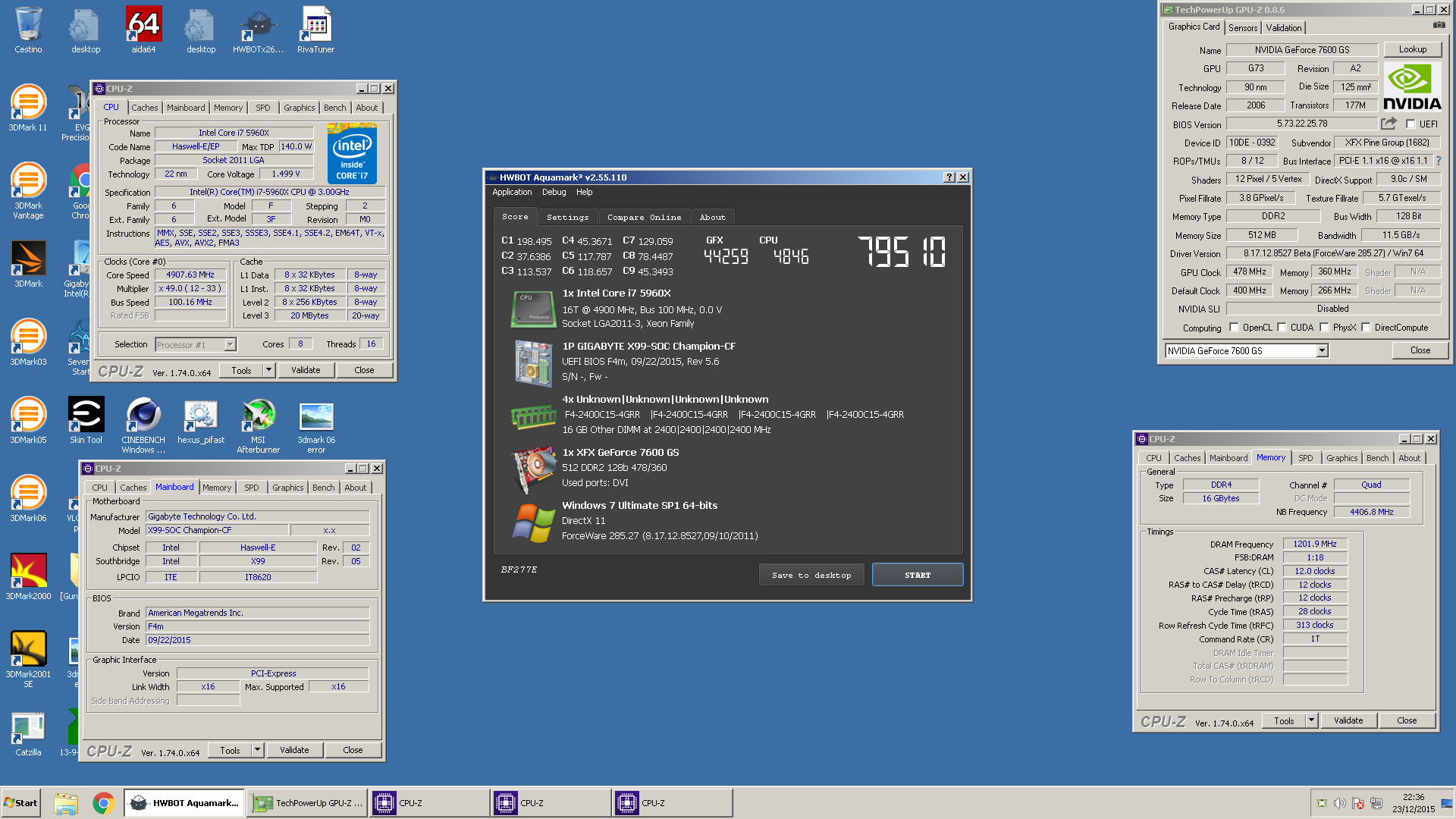Image resolution: width=1456 pixels, height=819 pixels.
Task: Open the RivaTuner desktop shortcut
Action: (x=315, y=30)
